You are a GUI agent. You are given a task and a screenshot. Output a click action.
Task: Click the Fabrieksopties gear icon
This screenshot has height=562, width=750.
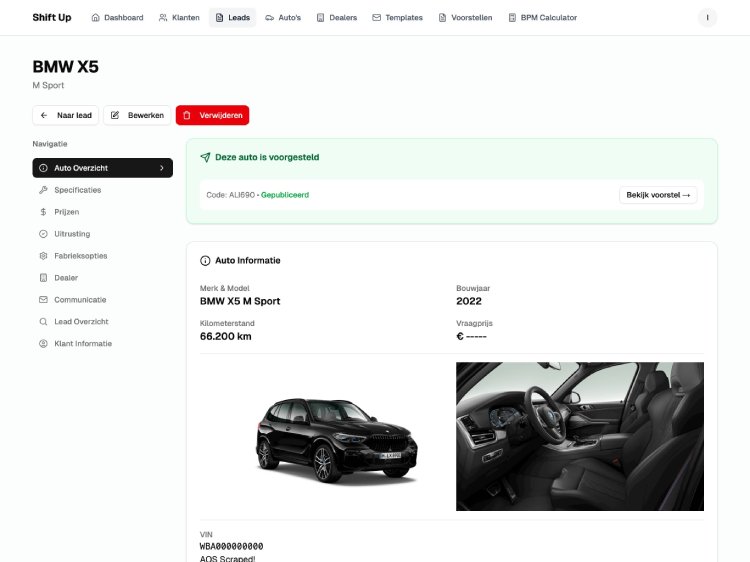[x=43, y=256]
